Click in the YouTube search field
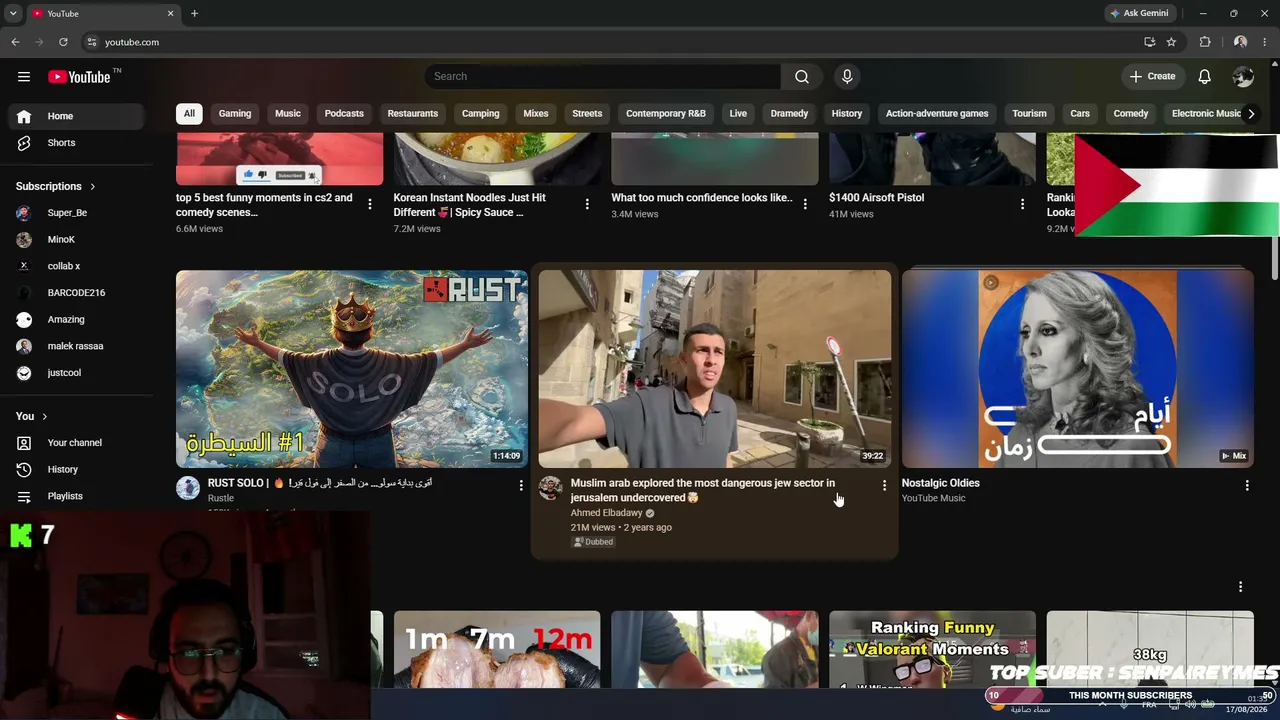The image size is (1280, 720). coord(602,77)
